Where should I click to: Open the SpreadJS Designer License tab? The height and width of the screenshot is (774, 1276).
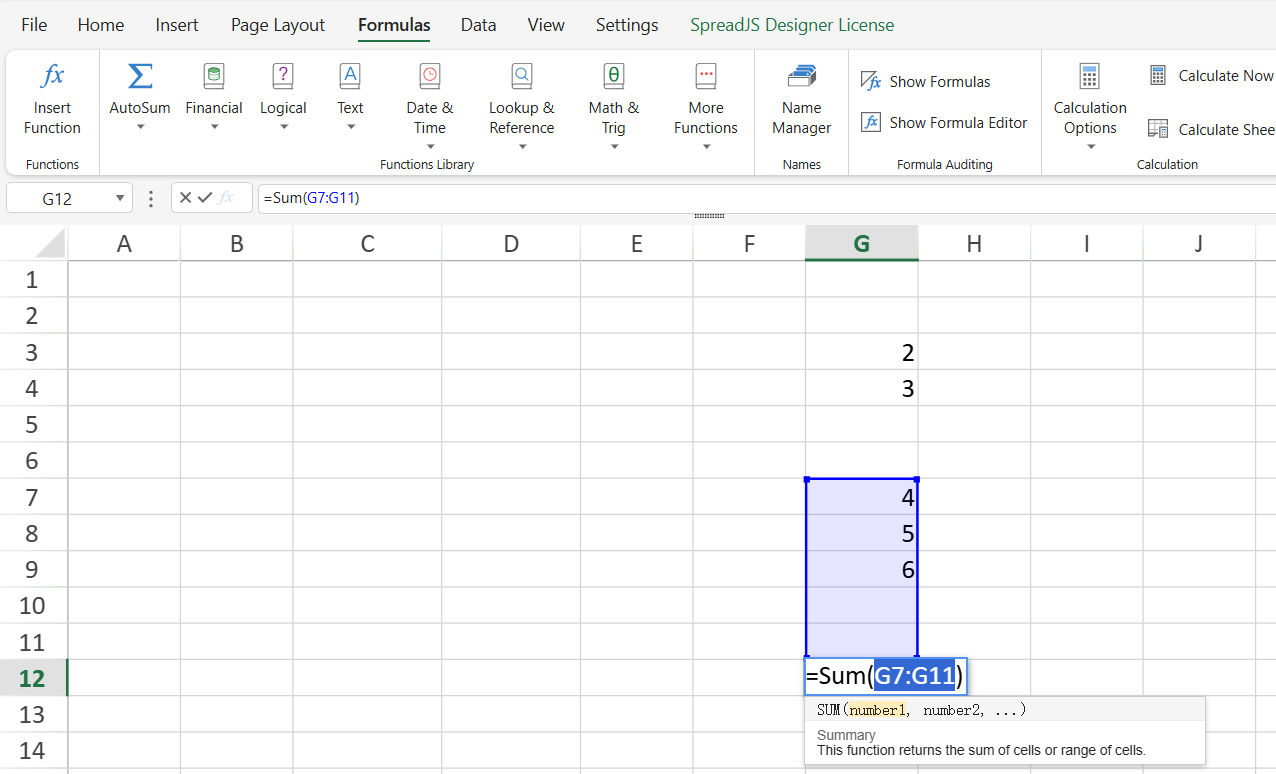coord(792,25)
